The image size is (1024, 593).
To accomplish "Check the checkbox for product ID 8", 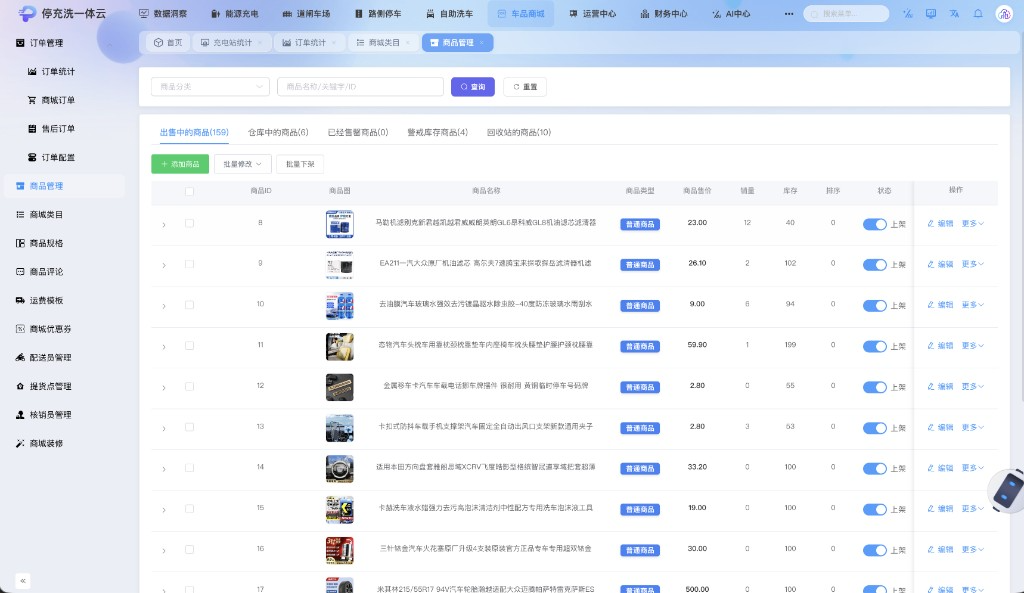I will 189,223.
